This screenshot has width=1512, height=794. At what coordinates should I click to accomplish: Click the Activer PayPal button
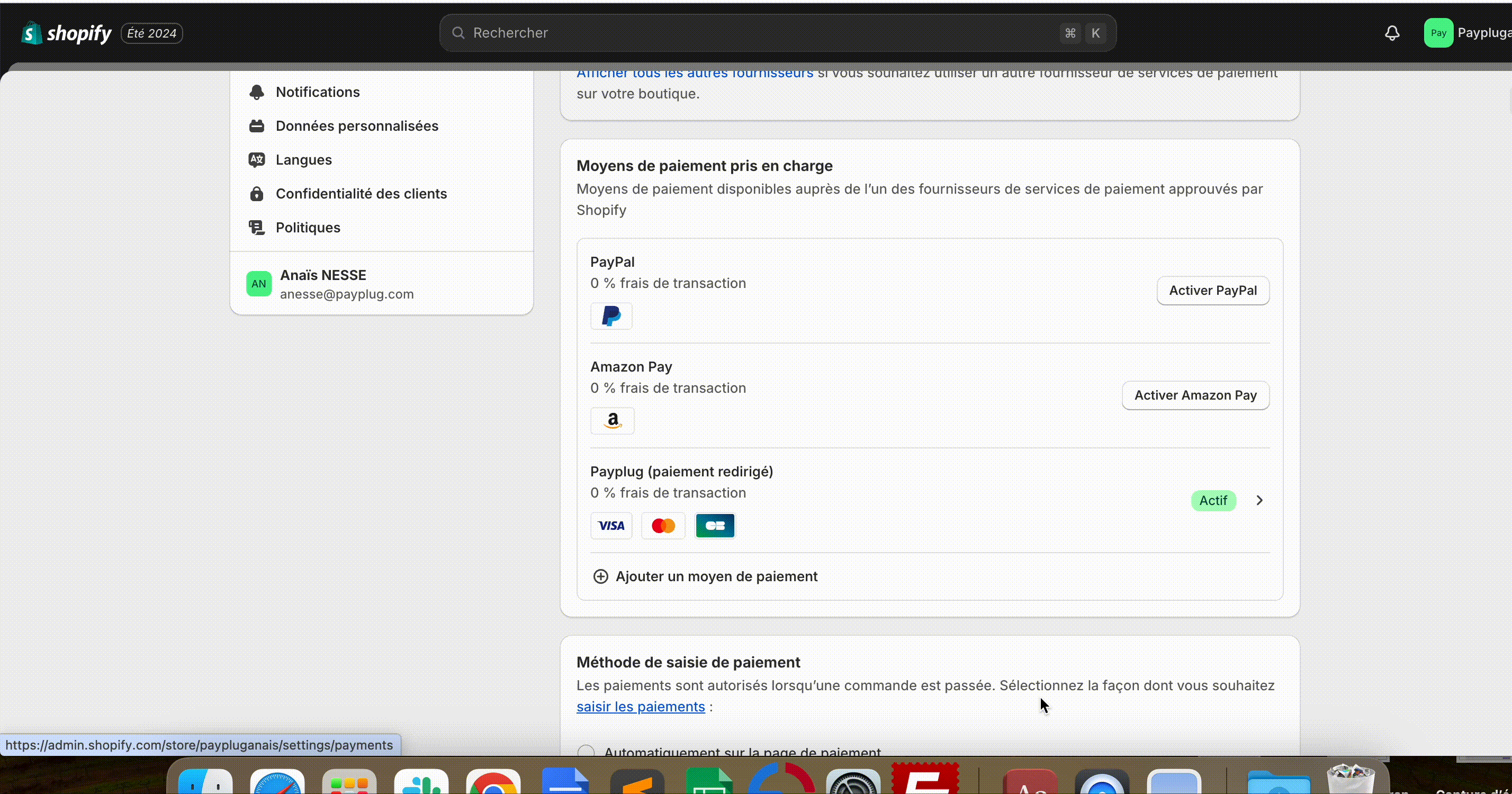1213,291
